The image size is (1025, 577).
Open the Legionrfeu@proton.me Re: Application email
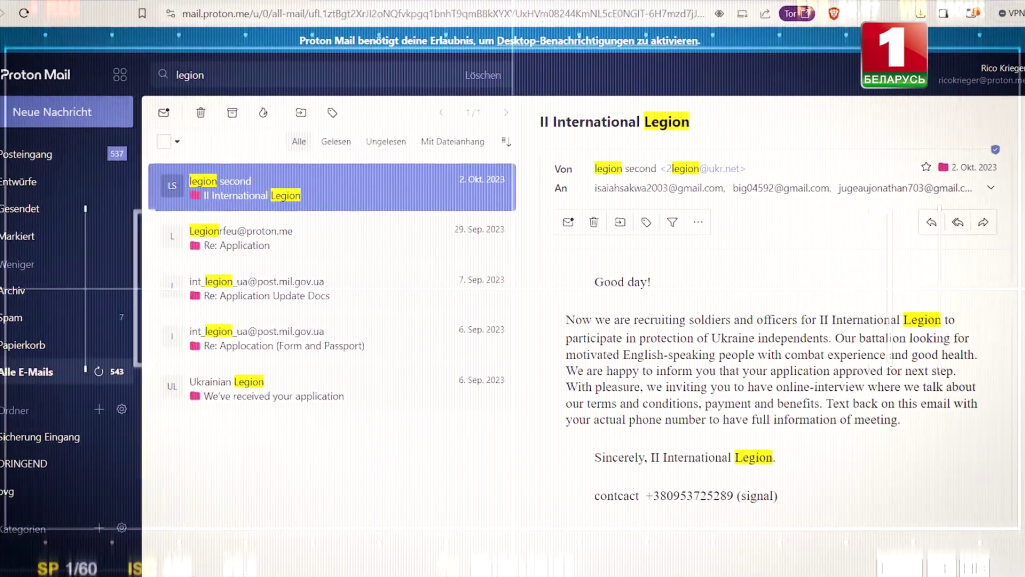[332, 238]
